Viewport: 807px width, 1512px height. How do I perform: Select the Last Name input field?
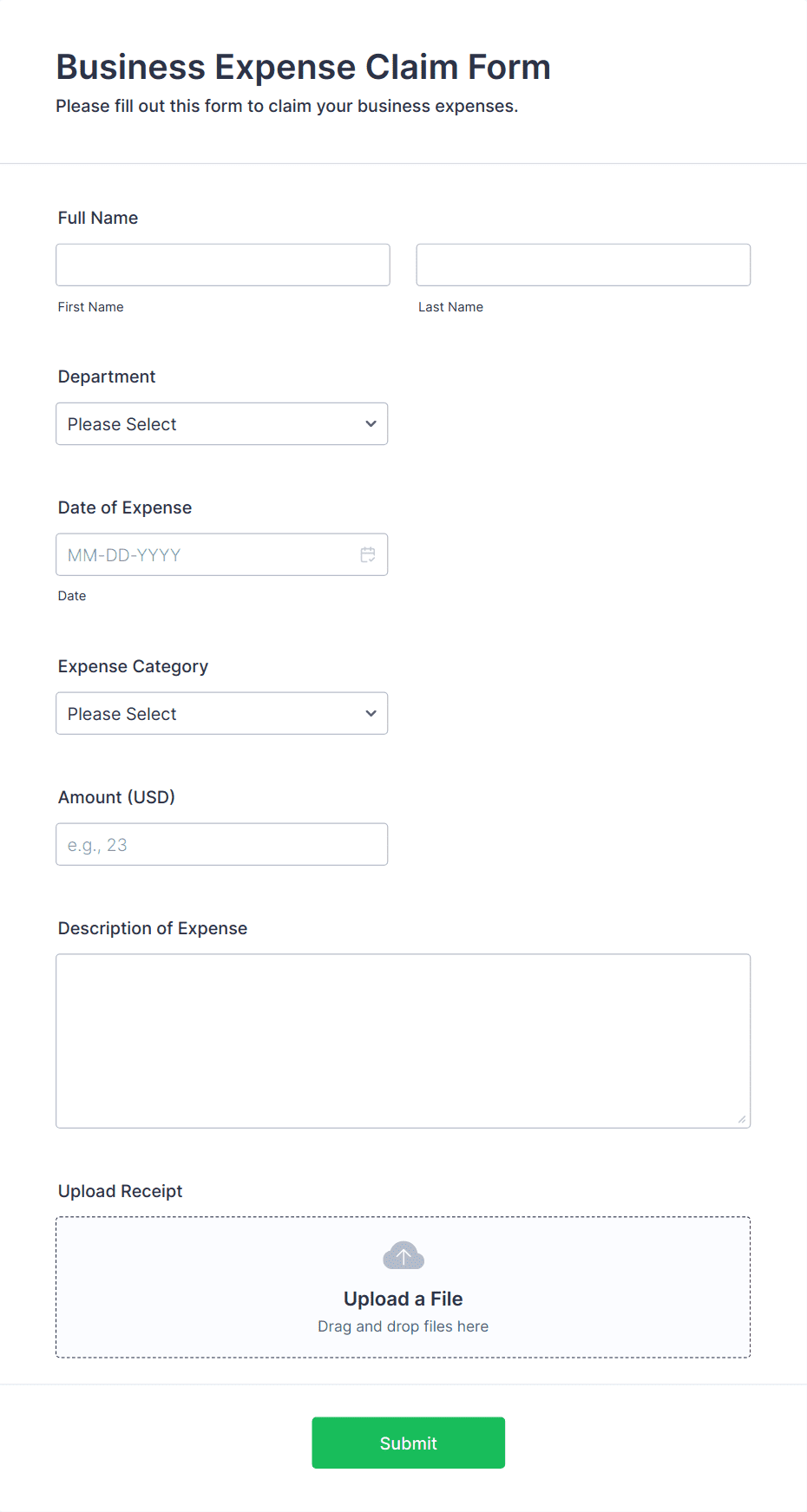click(x=582, y=265)
